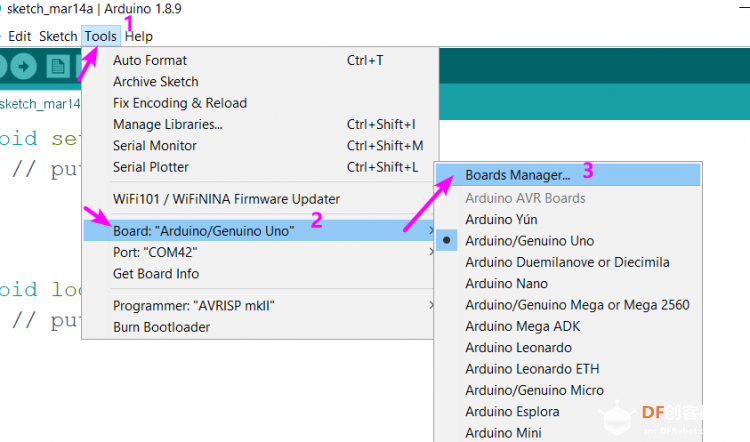Screen dimensions: 750x442
Task: Select the Arduino Mini board
Action: pyautogui.click(x=568, y=433)
